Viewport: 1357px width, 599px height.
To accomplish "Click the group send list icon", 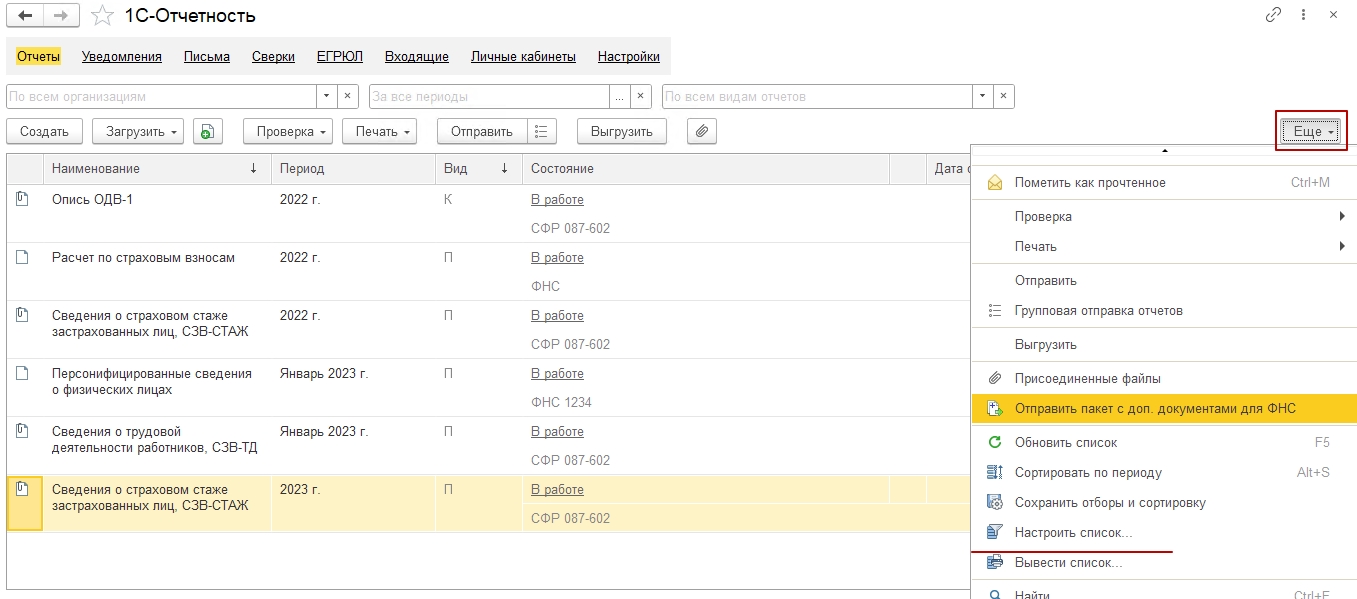I will point(541,131).
